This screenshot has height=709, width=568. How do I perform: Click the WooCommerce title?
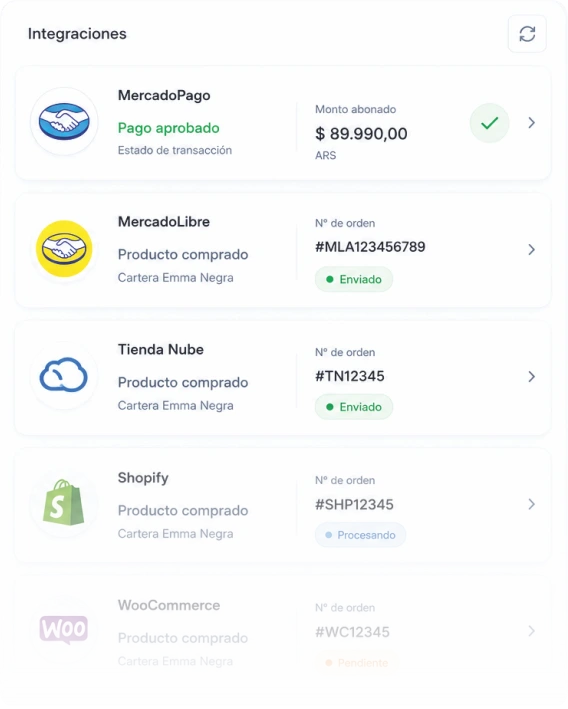[169, 605]
